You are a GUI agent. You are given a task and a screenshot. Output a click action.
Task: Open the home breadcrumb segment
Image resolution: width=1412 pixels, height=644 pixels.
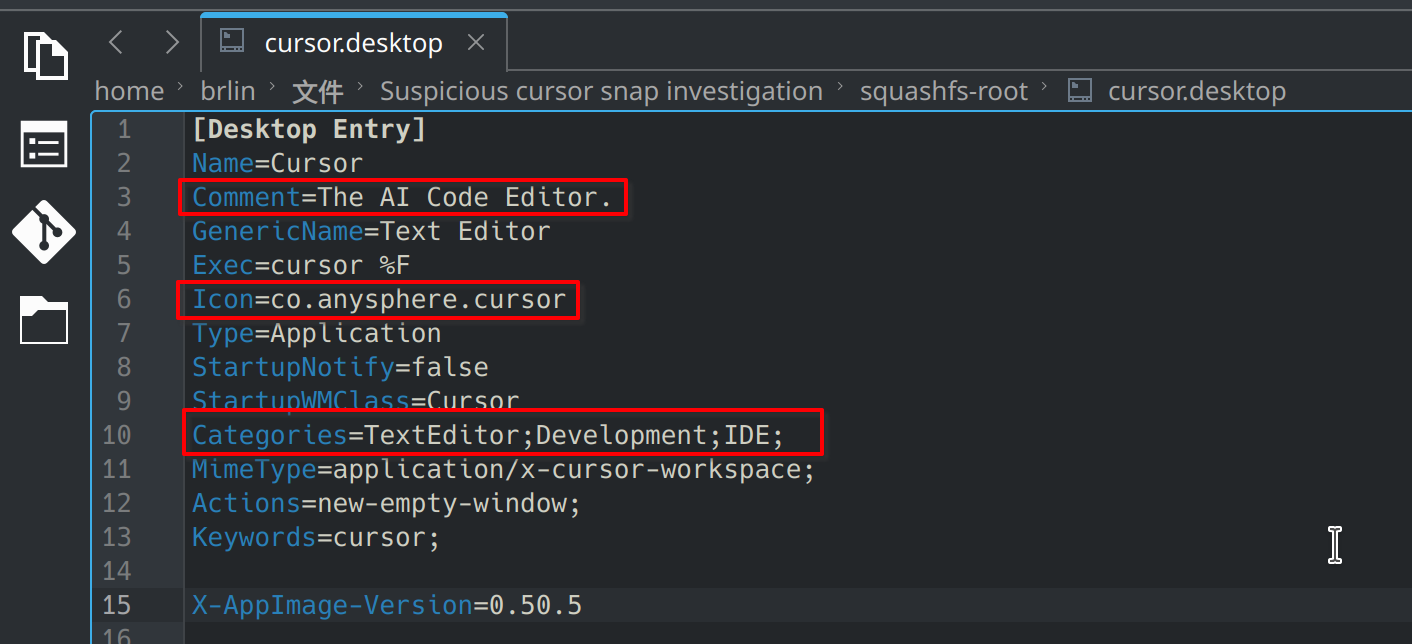point(129,91)
